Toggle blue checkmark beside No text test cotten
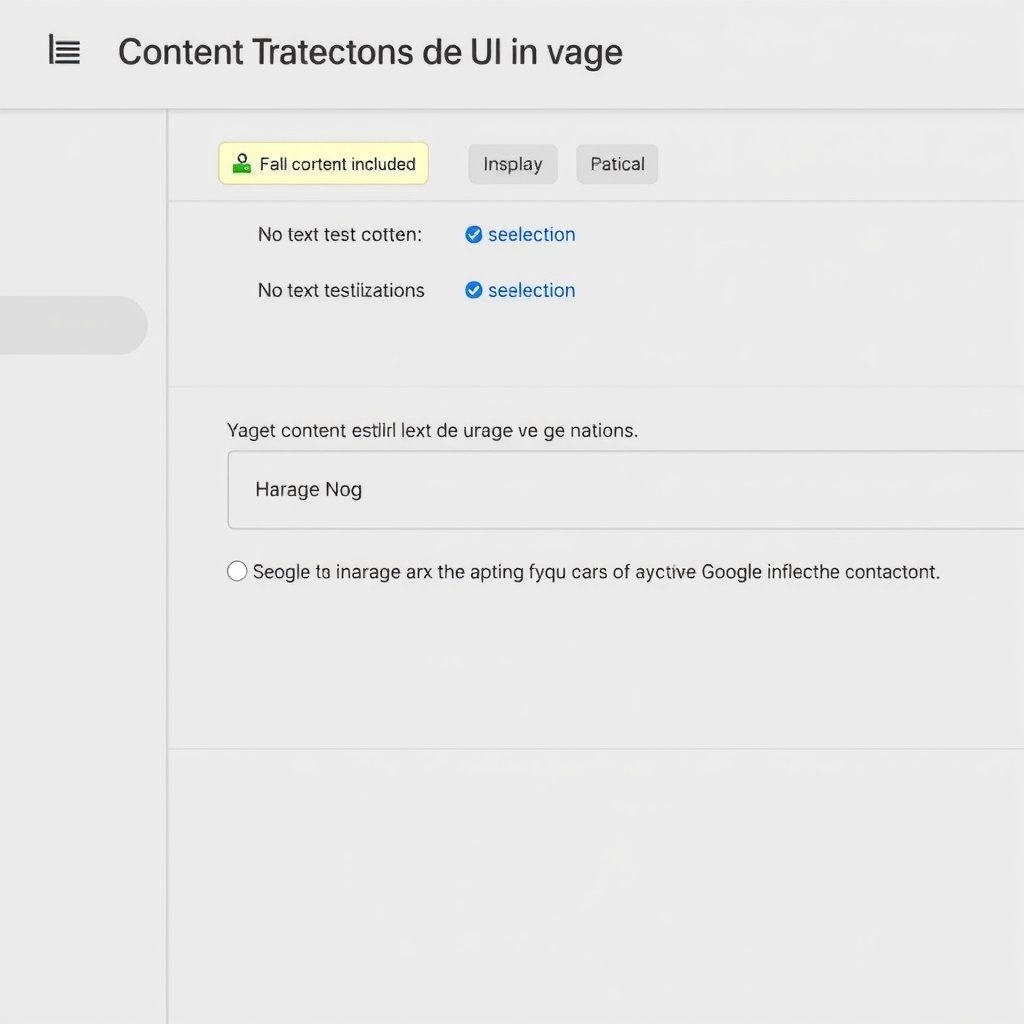The width and height of the screenshot is (1024, 1024). [x=473, y=234]
